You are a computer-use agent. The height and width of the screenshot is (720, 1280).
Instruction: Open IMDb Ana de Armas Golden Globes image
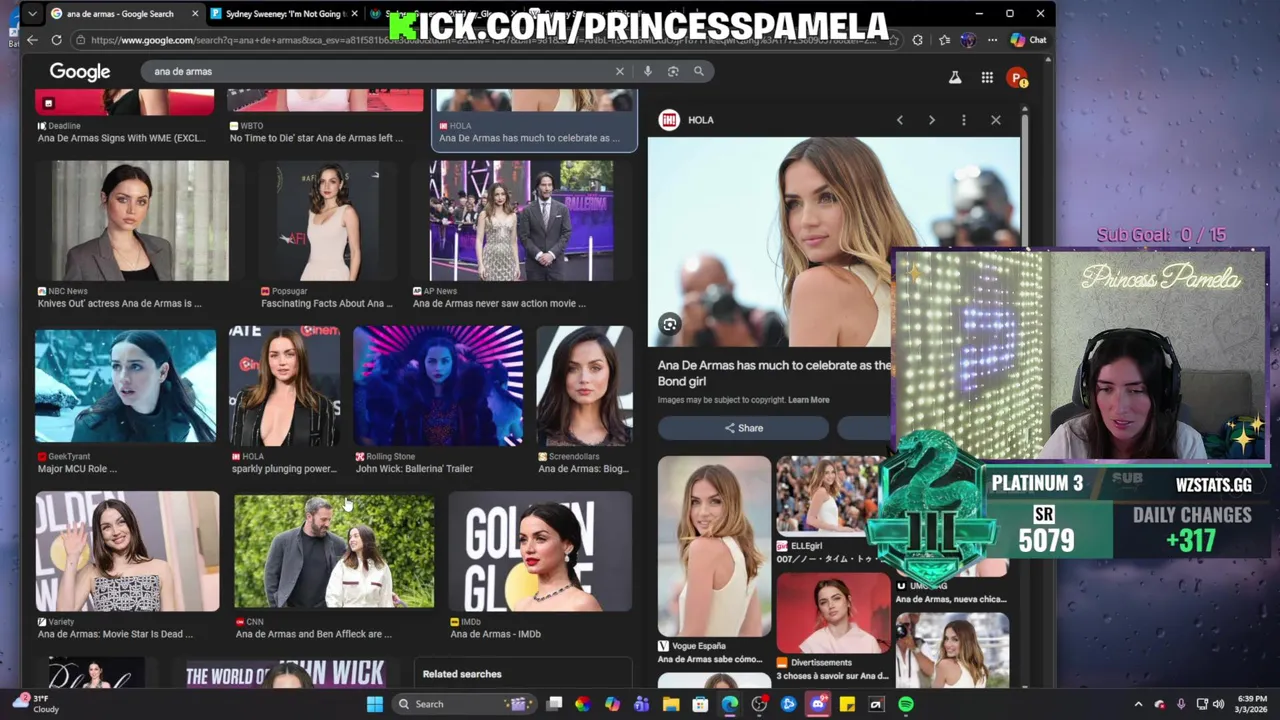click(x=540, y=550)
